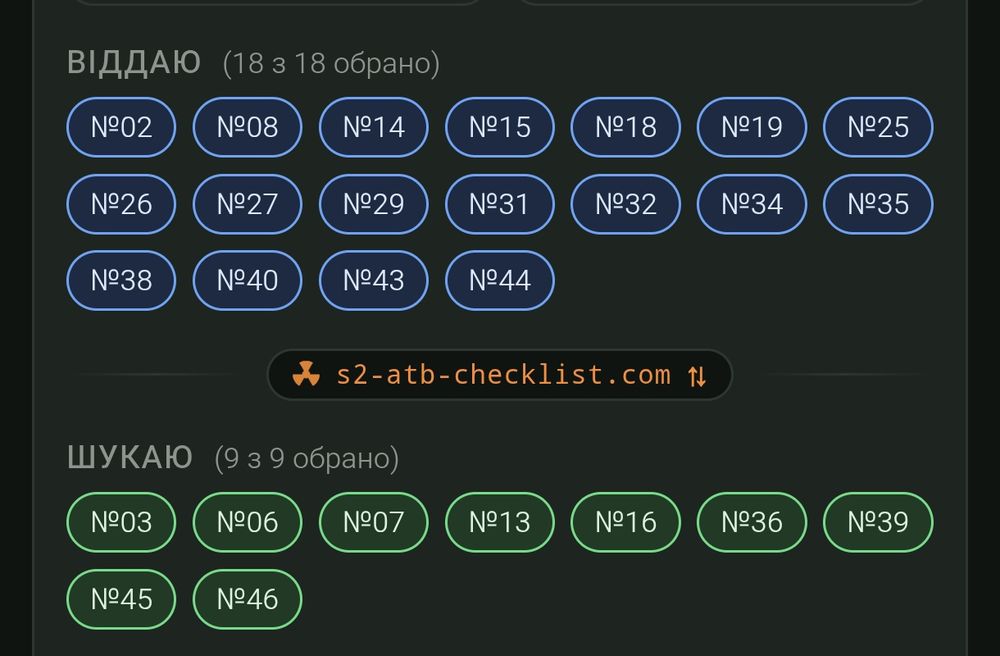The width and height of the screenshot is (1000, 656).
Task: Deselect the green №46 chip
Action: (x=247, y=599)
